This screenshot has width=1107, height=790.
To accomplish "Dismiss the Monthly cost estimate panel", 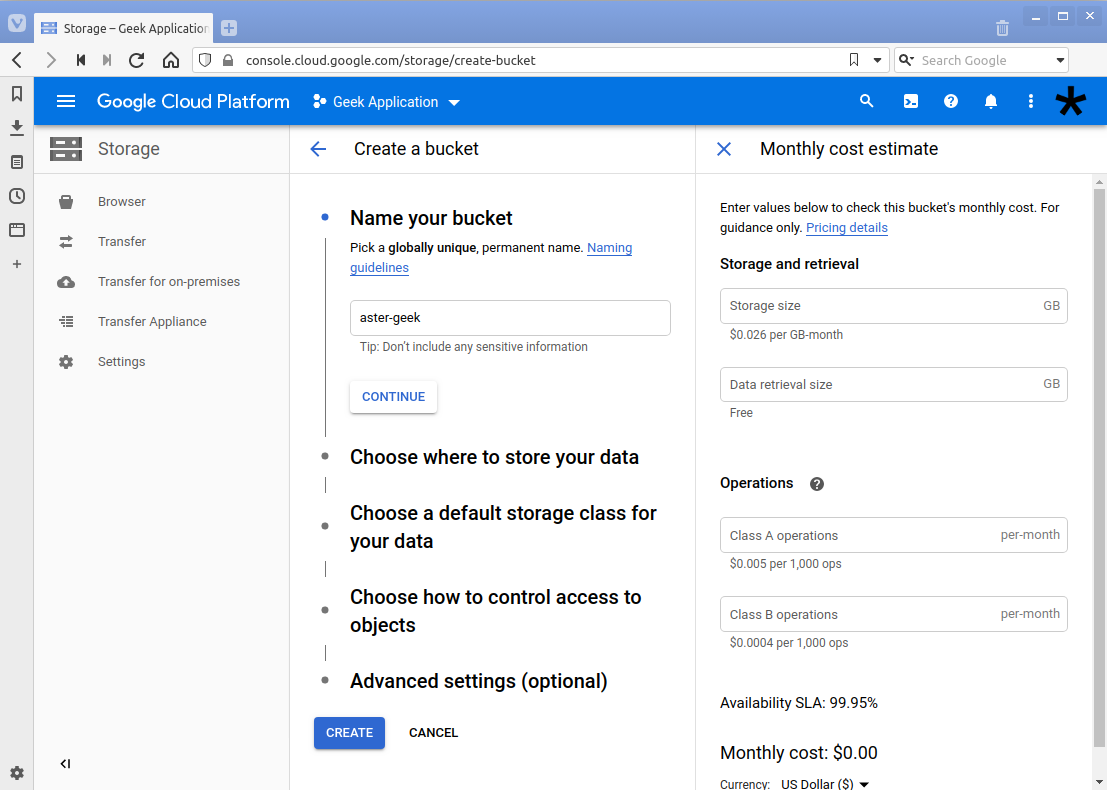I will 724,148.
